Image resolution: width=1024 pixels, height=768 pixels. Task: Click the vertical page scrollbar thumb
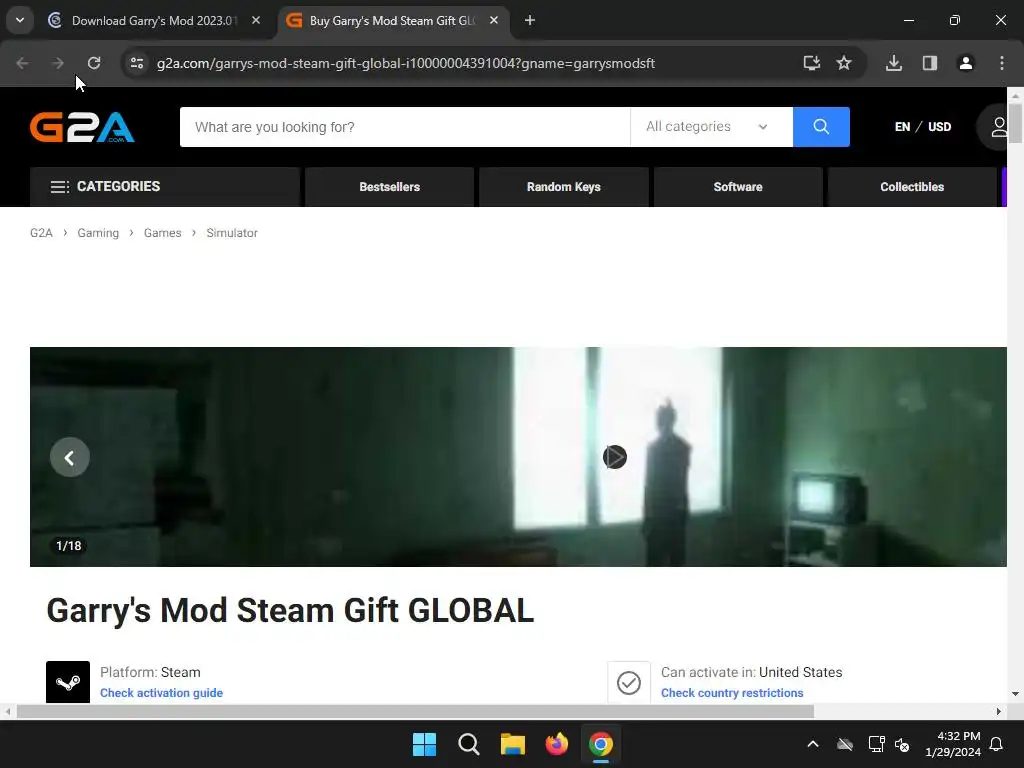tap(1015, 122)
